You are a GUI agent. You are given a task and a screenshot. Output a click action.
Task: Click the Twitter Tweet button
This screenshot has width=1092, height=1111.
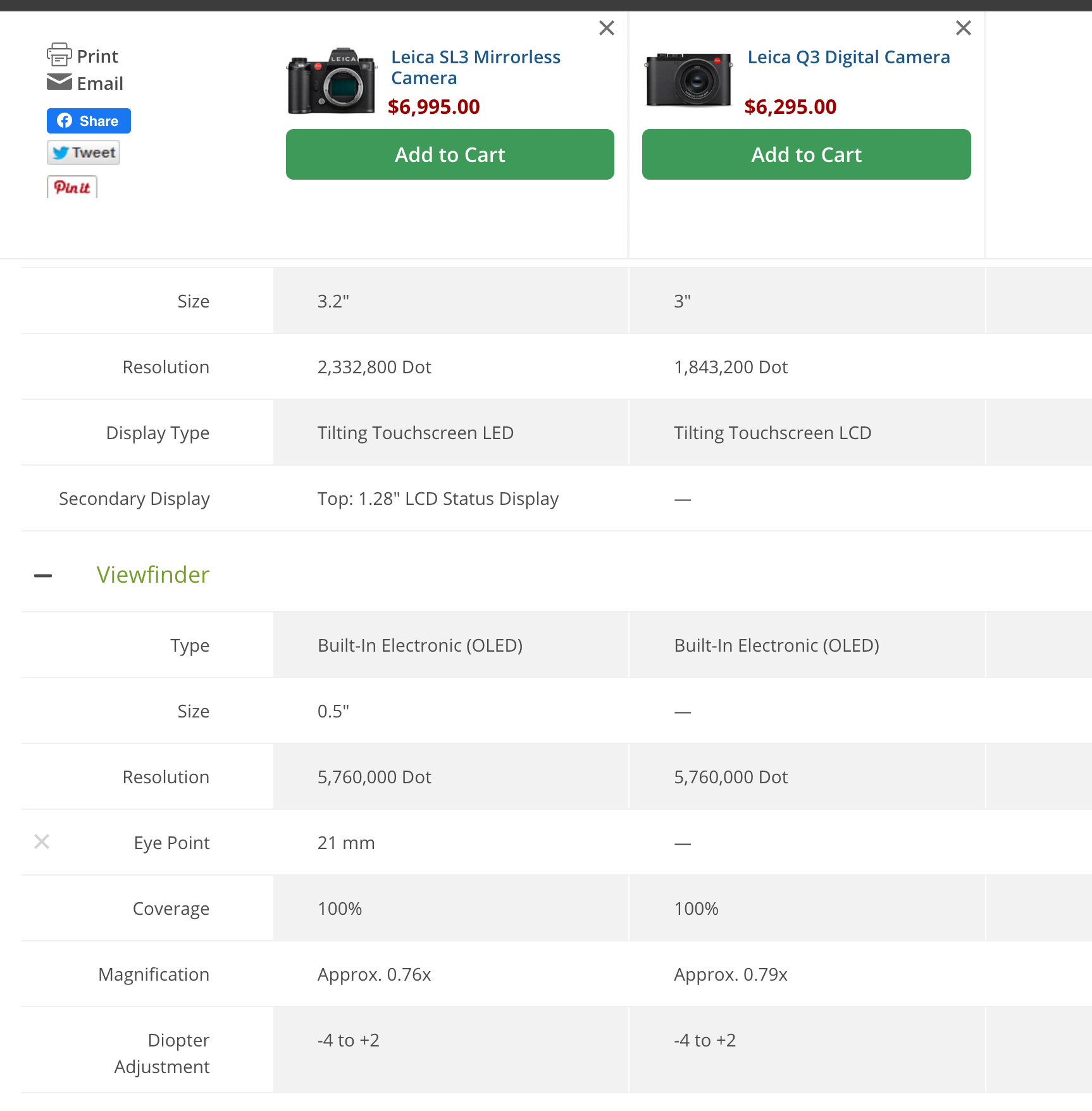point(84,152)
